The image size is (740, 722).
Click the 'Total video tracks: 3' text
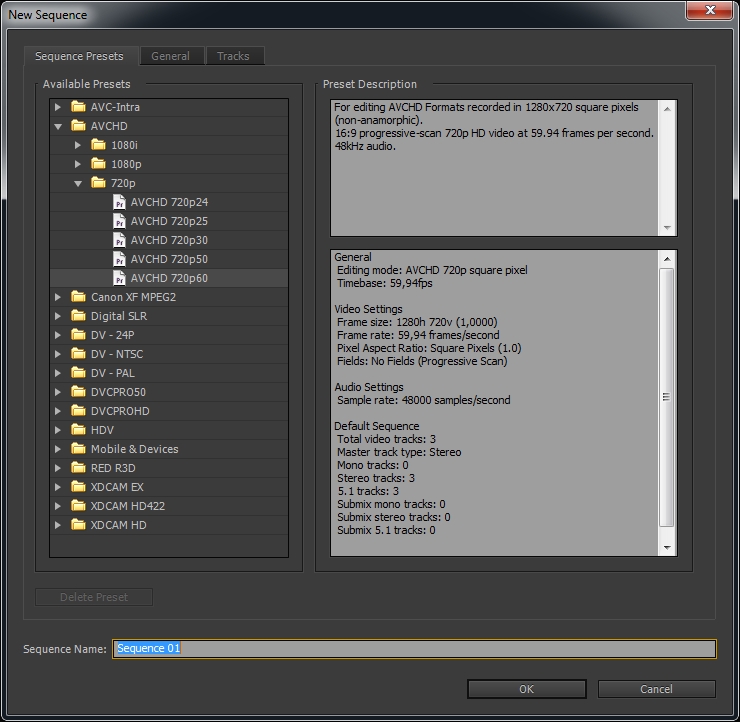point(386,439)
